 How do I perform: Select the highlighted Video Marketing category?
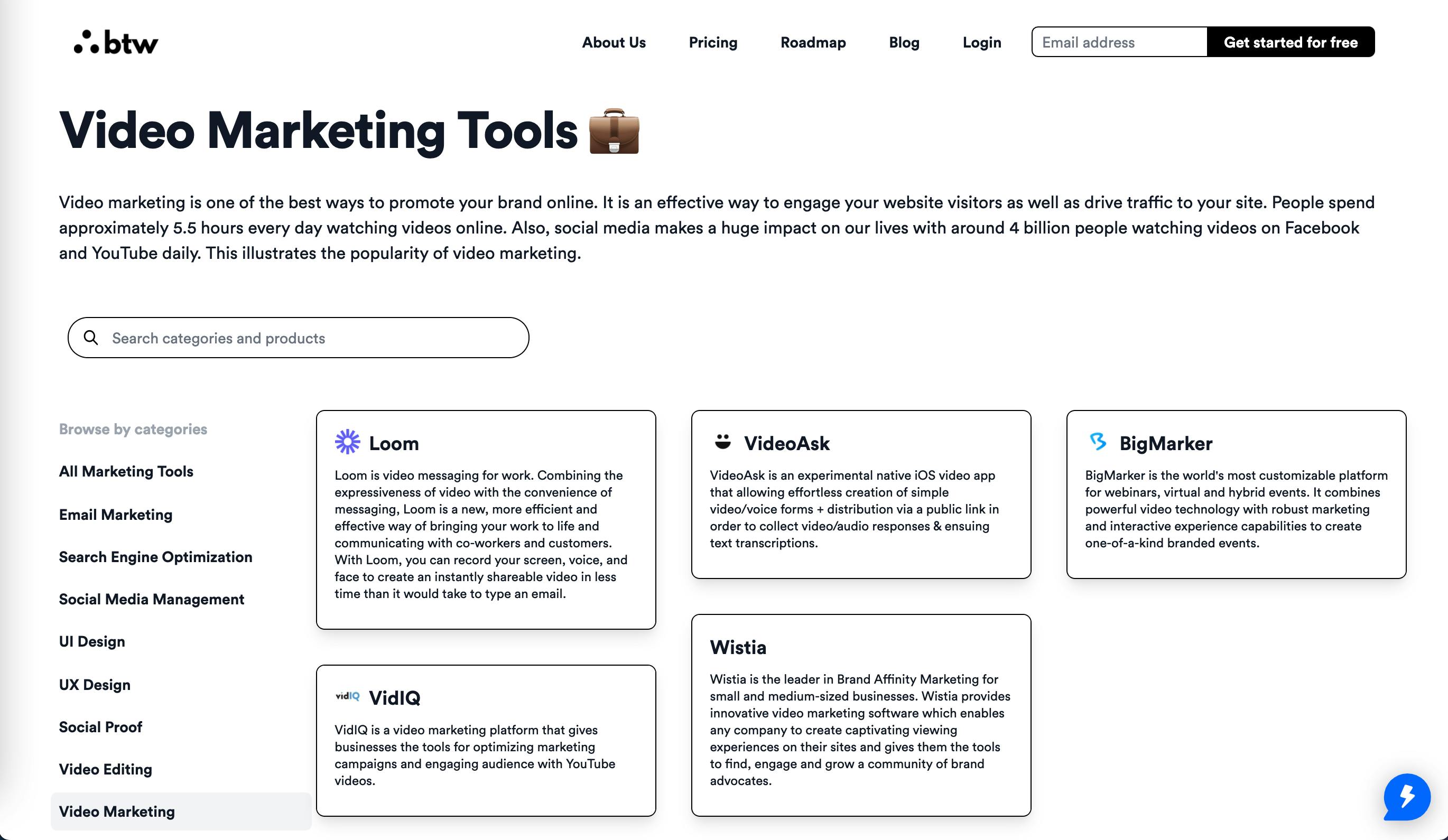(x=181, y=811)
